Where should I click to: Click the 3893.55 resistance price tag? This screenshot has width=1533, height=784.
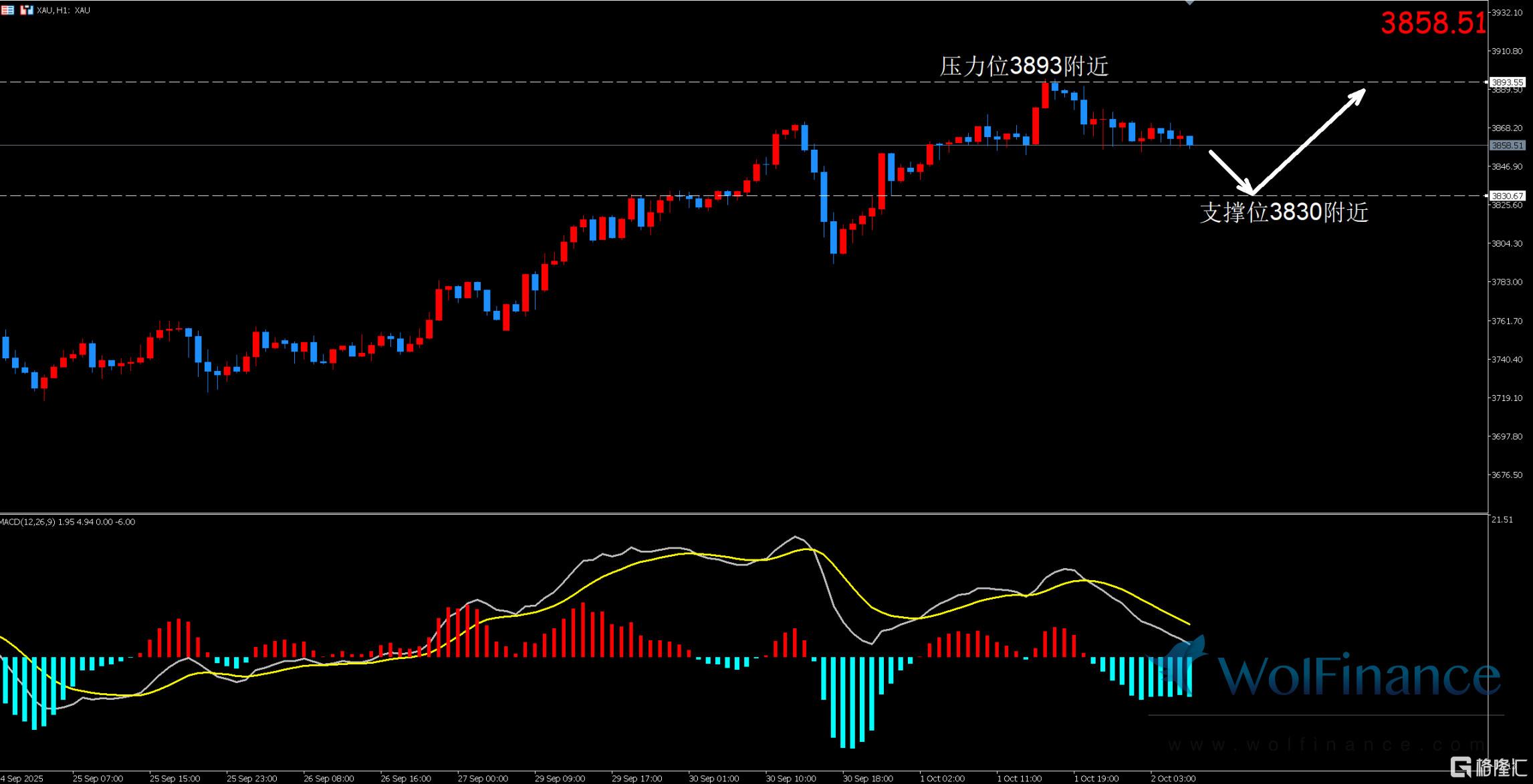coord(1507,82)
